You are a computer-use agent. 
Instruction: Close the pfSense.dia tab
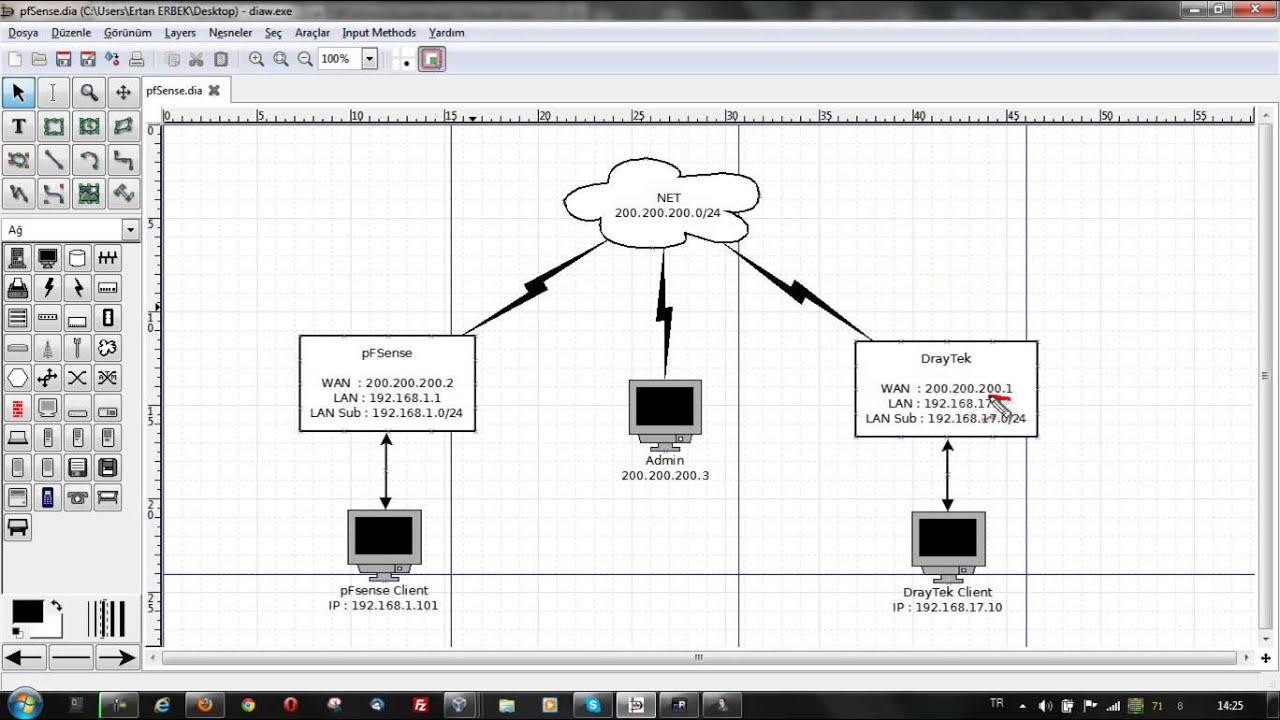214,90
